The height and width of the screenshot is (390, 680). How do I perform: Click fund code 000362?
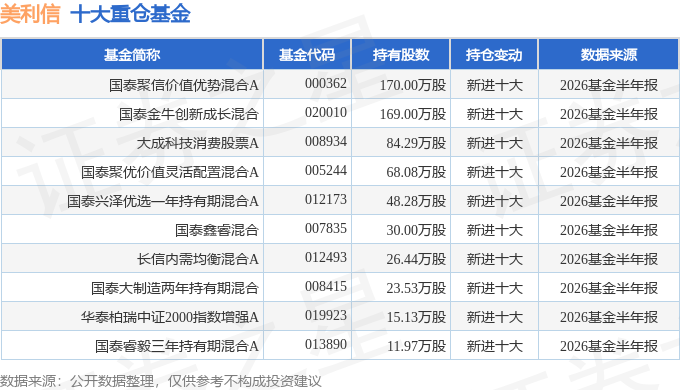point(326,83)
